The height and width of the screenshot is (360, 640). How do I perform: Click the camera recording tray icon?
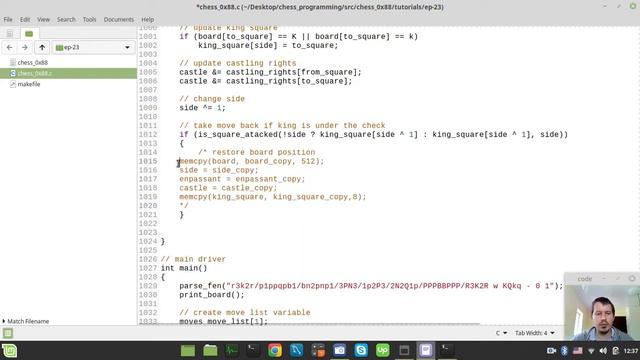pos(551,351)
